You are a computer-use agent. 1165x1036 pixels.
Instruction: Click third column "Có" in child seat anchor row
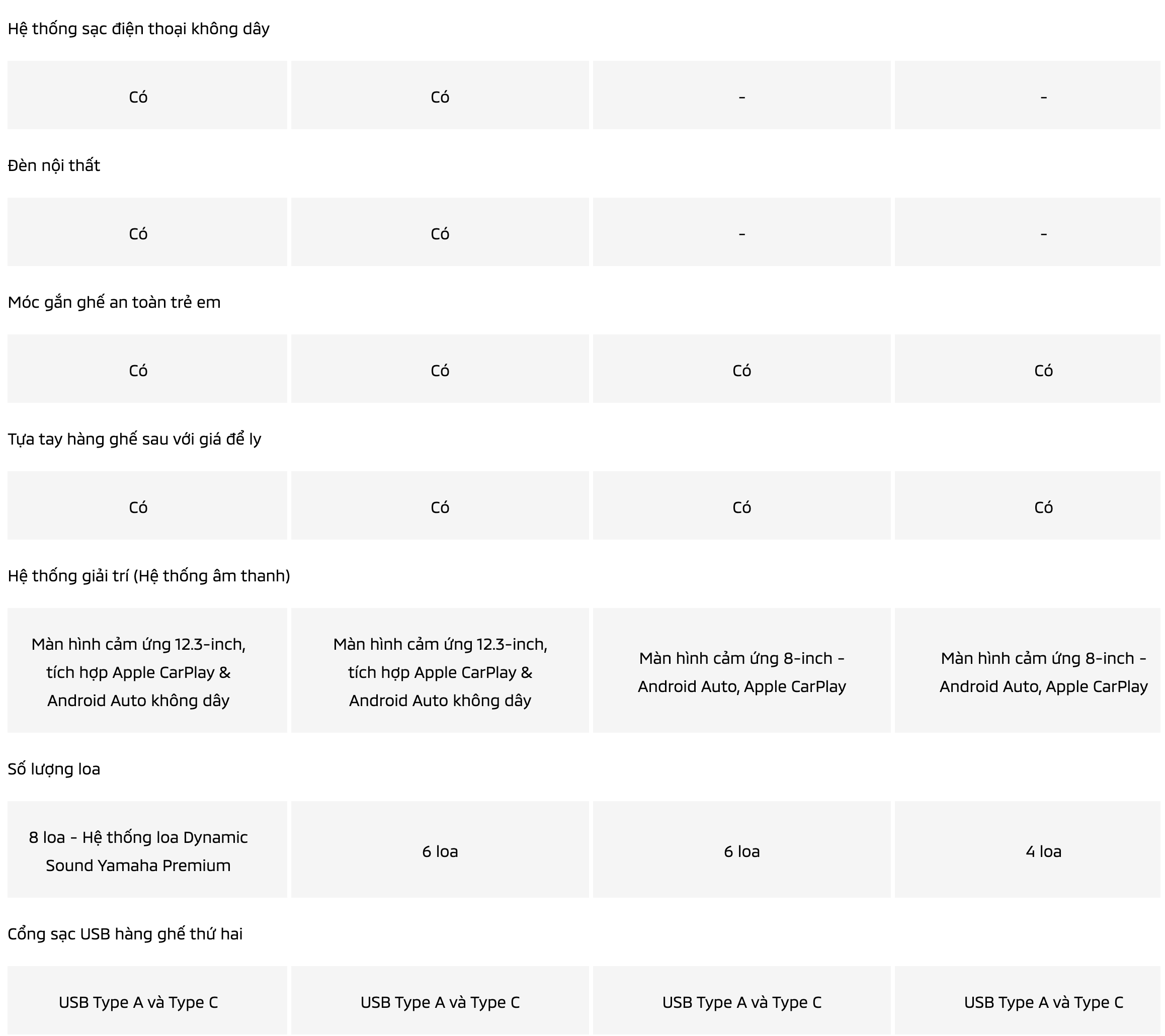point(741,371)
